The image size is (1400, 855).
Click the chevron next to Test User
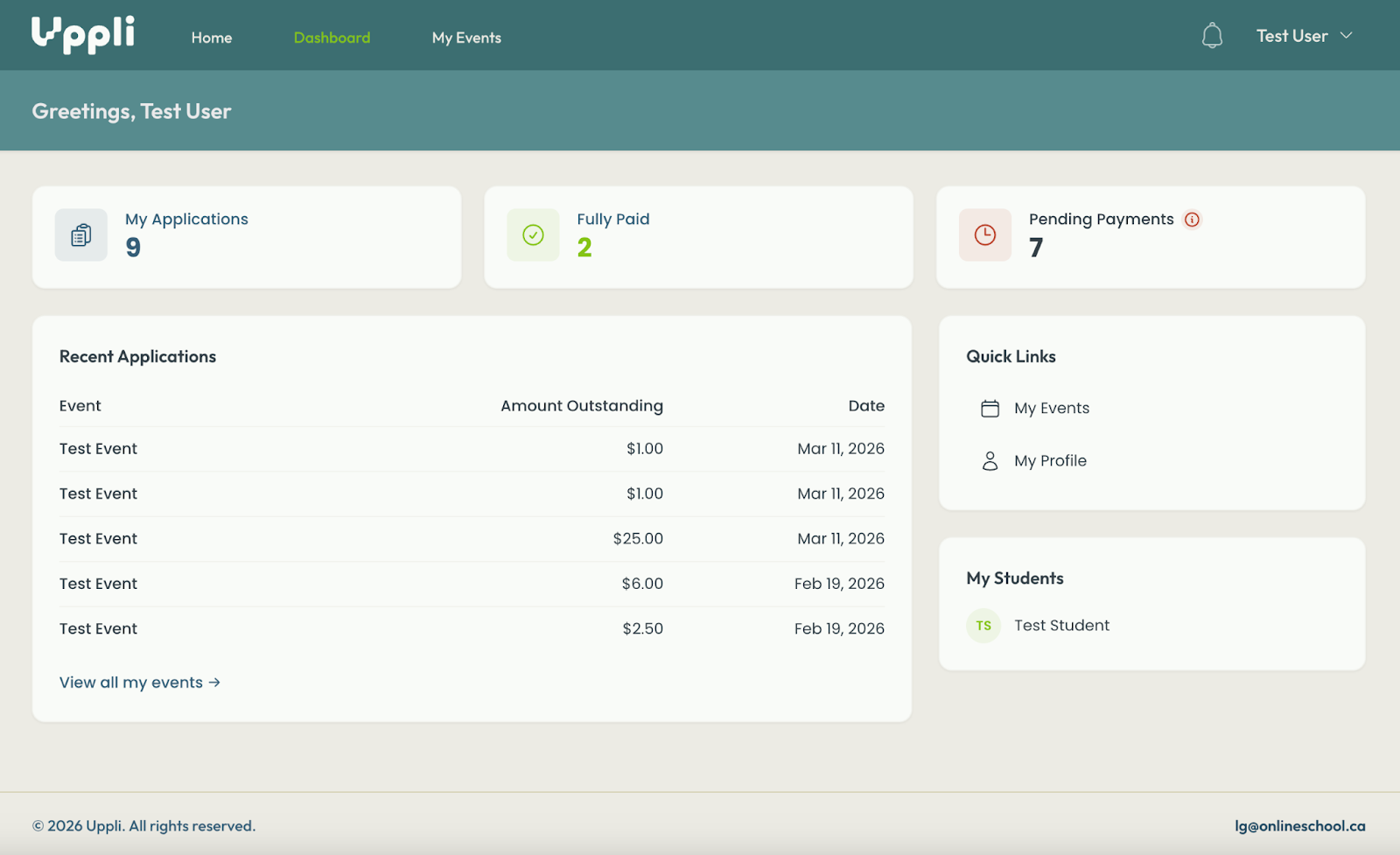pos(1347,36)
